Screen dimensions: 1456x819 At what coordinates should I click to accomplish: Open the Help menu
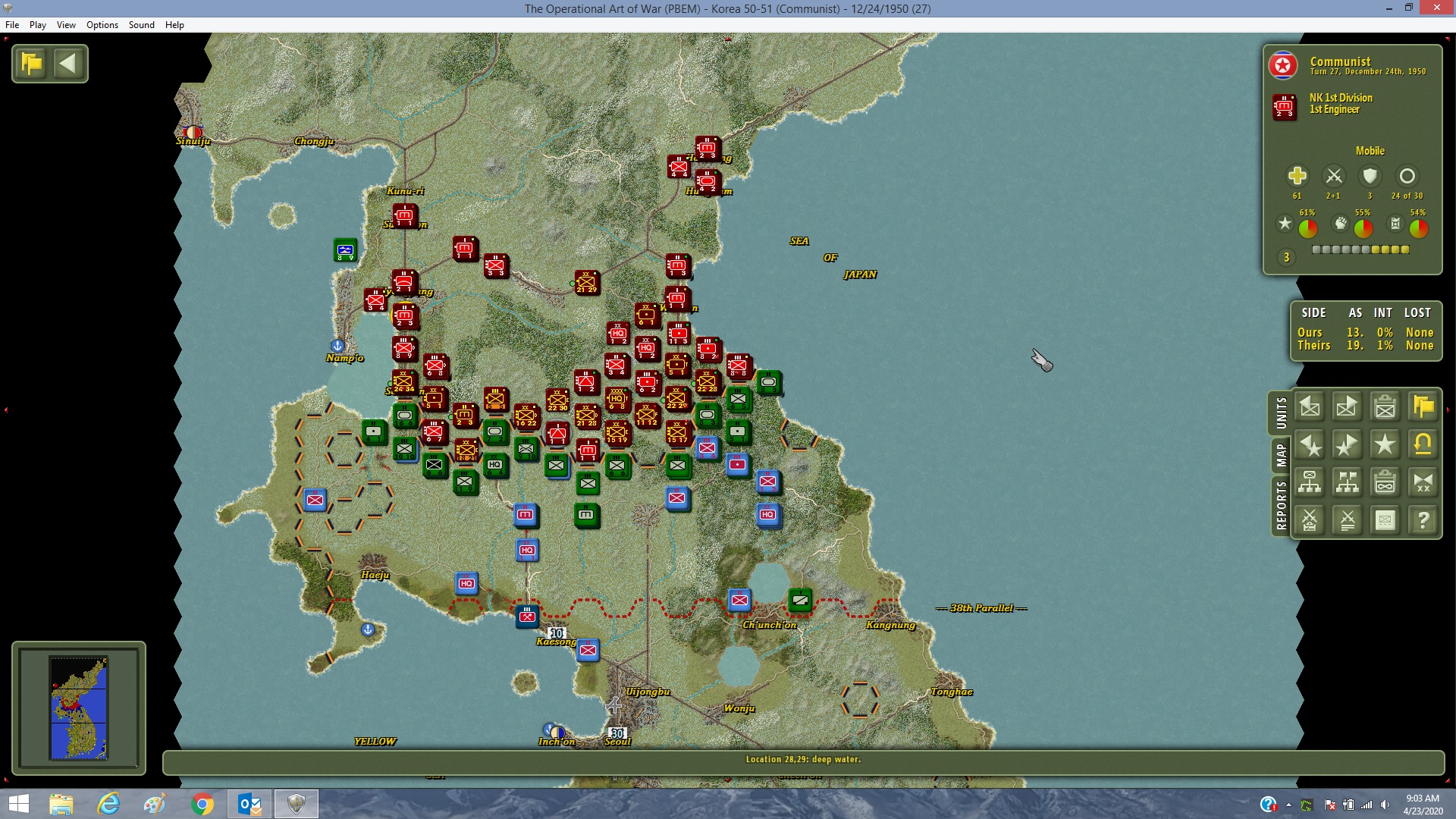click(175, 25)
